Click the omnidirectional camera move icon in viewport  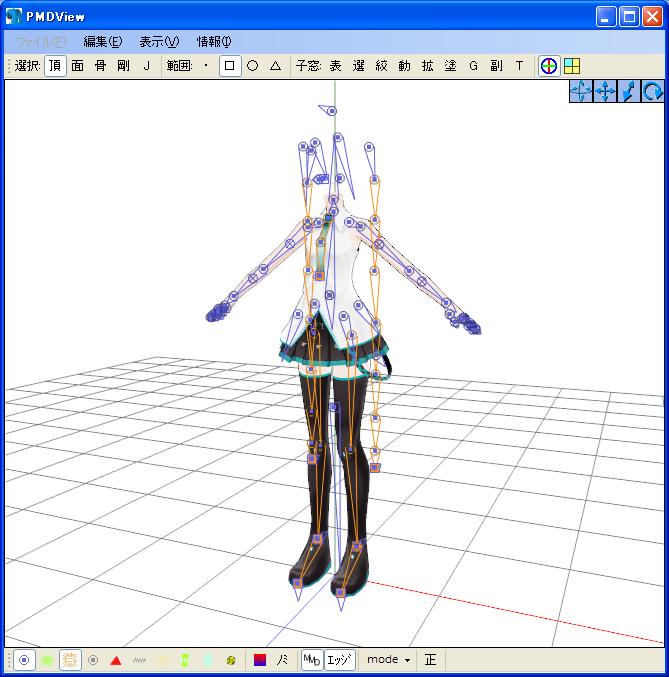coord(581,92)
